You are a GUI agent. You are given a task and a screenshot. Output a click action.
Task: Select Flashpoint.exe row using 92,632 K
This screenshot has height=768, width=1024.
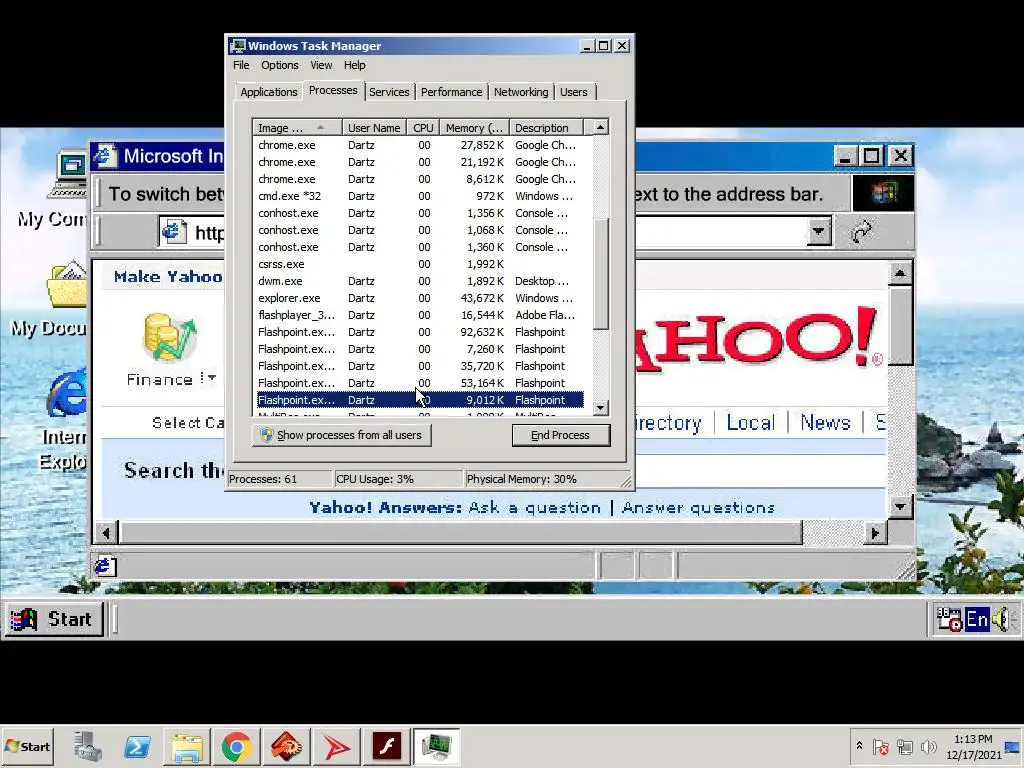tap(420, 332)
